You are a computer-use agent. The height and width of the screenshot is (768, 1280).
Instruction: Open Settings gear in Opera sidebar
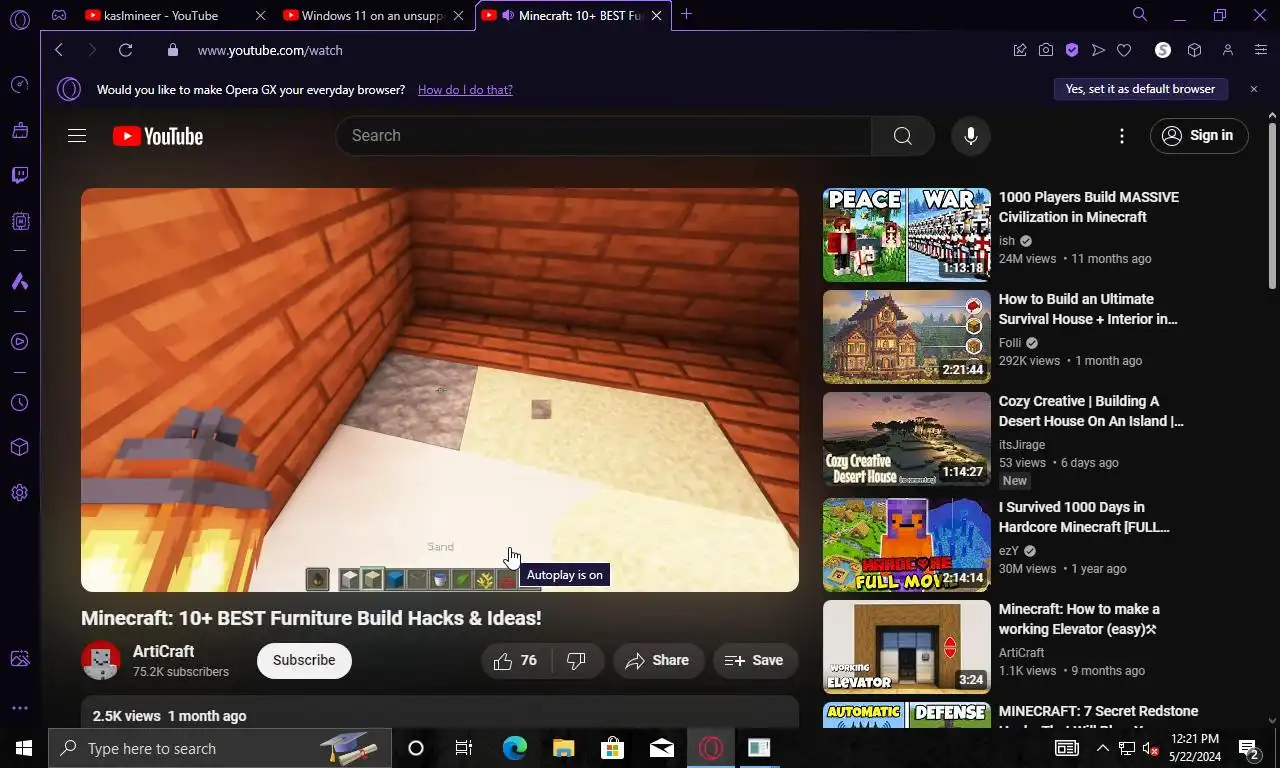(20, 493)
